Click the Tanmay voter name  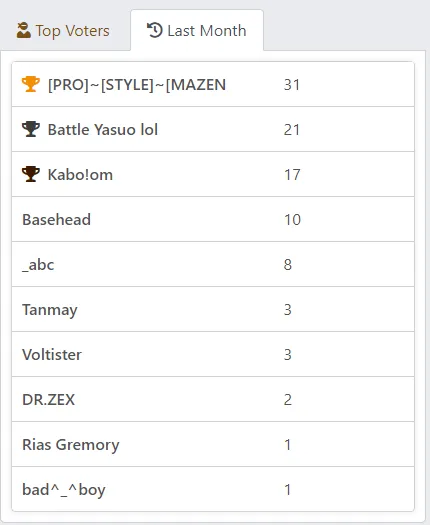(x=50, y=310)
